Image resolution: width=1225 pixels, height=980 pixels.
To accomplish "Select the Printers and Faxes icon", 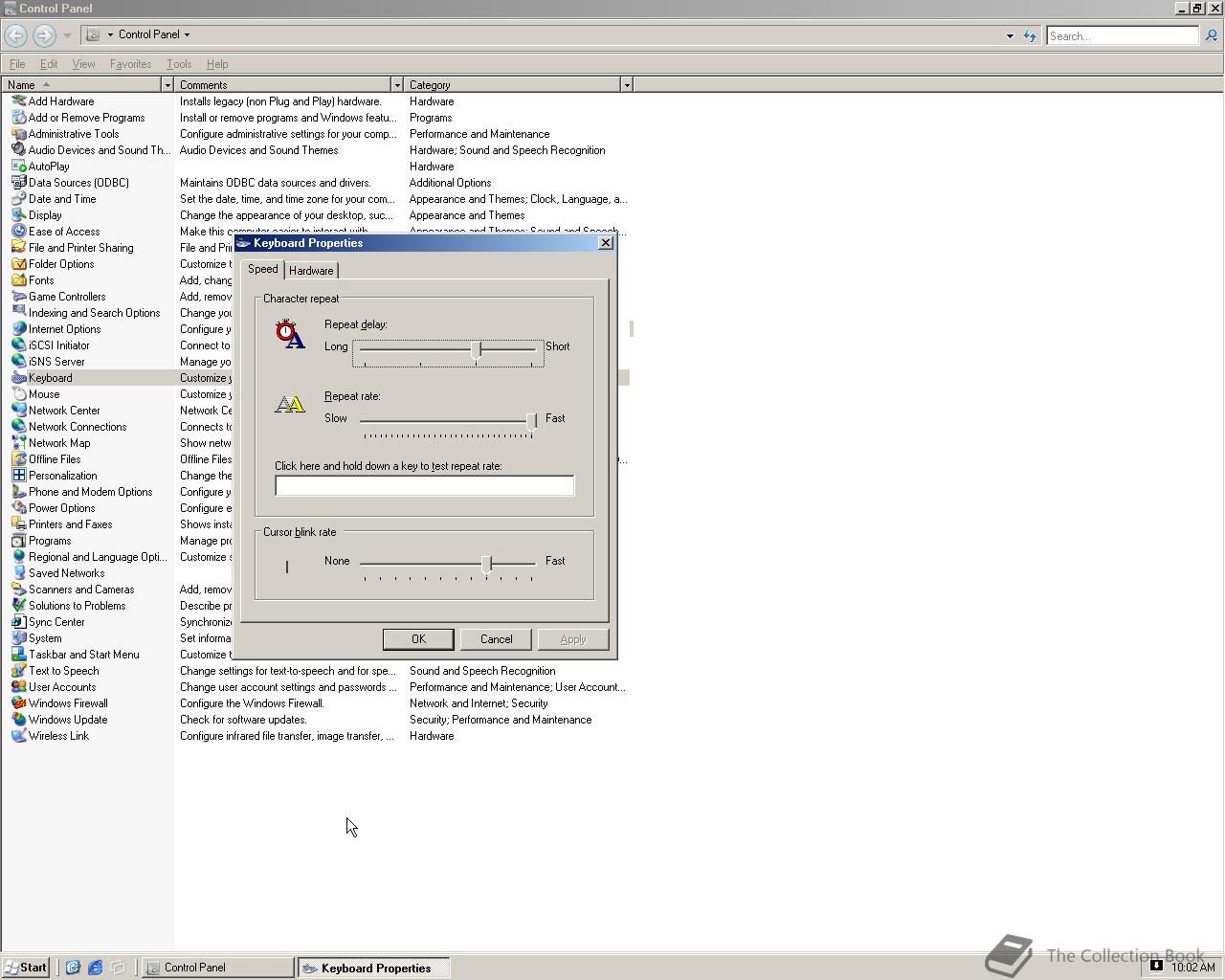I will (x=18, y=524).
